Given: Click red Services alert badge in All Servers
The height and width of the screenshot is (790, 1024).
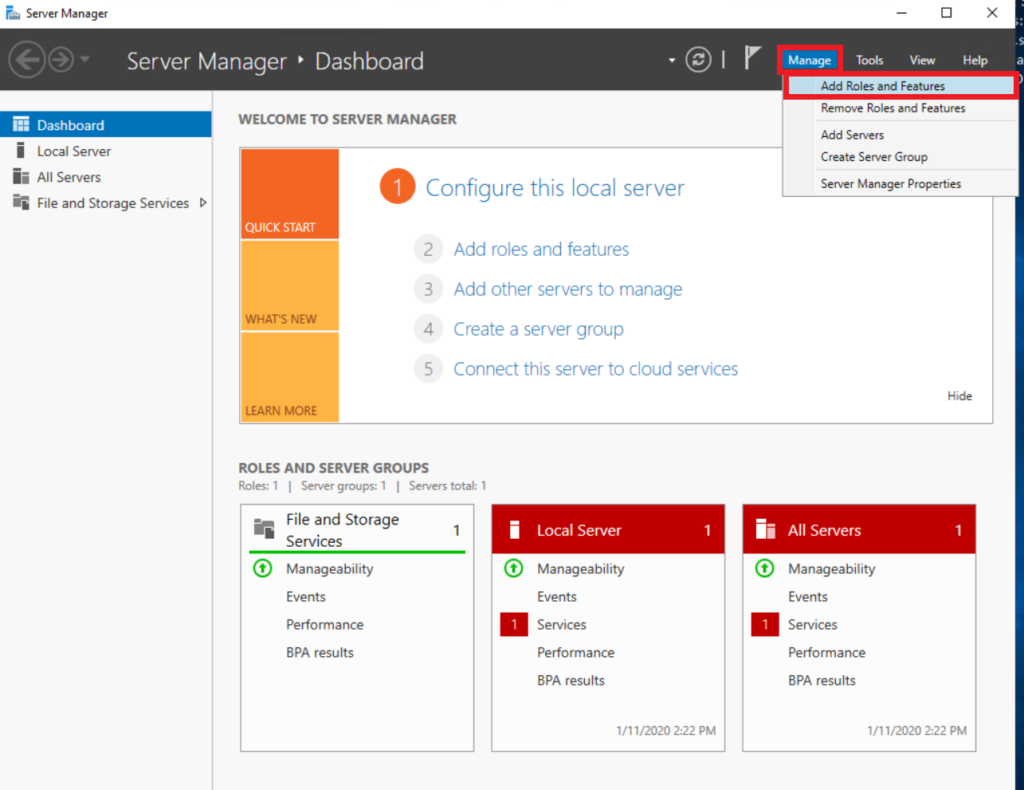Looking at the screenshot, I should [x=765, y=625].
